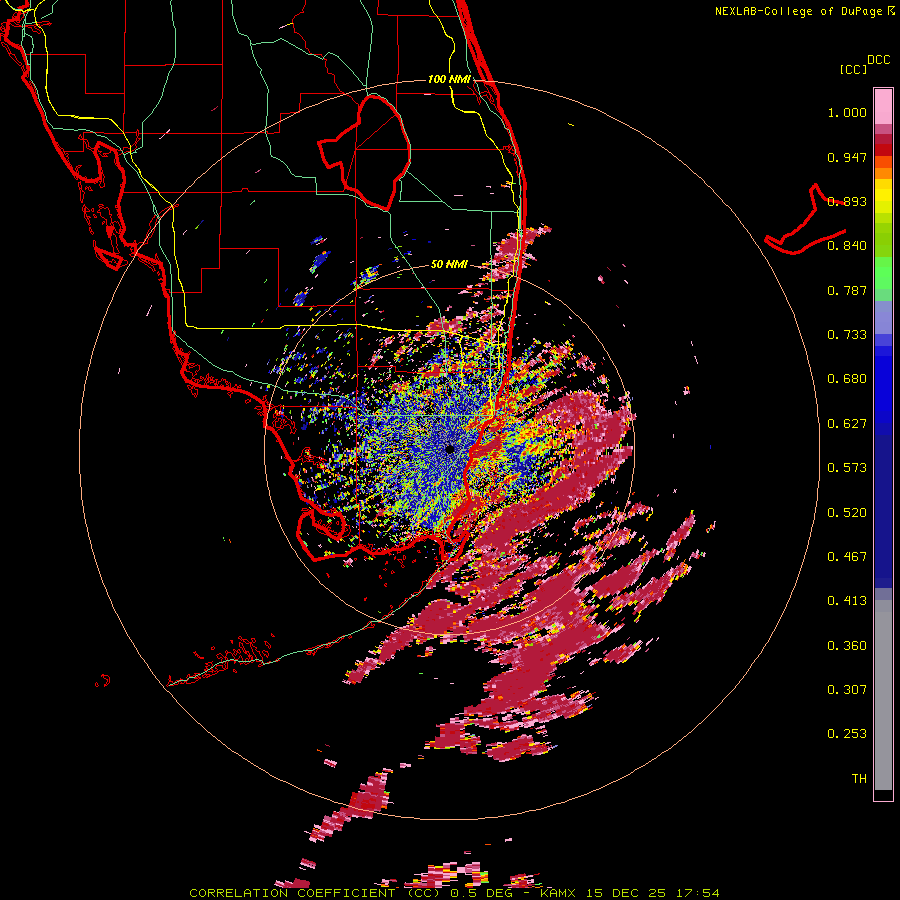Select the 0.680 scale value
The width and height of the screenshot is (900, 900).
[x=847, y=379]
